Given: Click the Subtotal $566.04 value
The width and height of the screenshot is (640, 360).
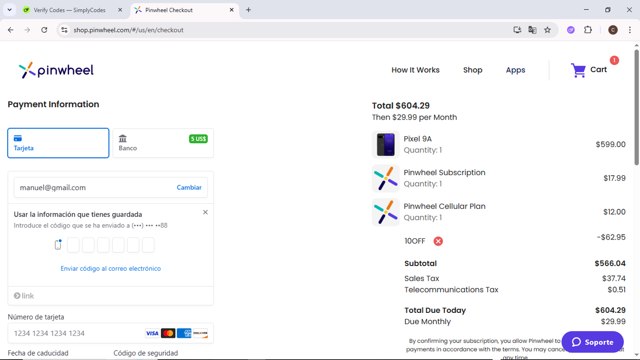Looking at the screenshot, I should point(610,263).
